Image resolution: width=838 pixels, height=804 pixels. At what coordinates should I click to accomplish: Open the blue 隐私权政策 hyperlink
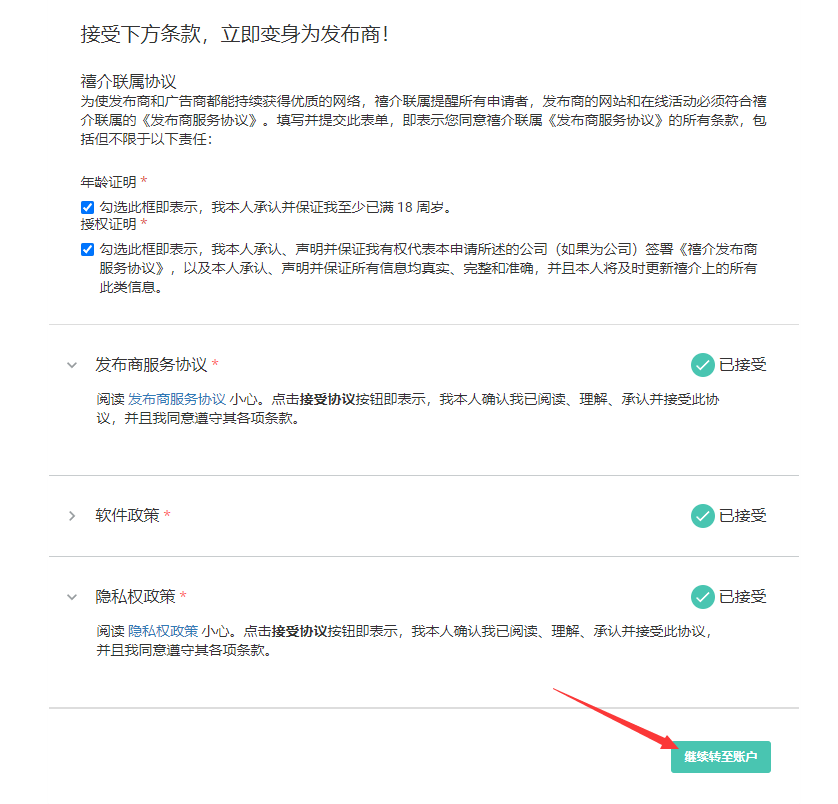tap(162, 631)
